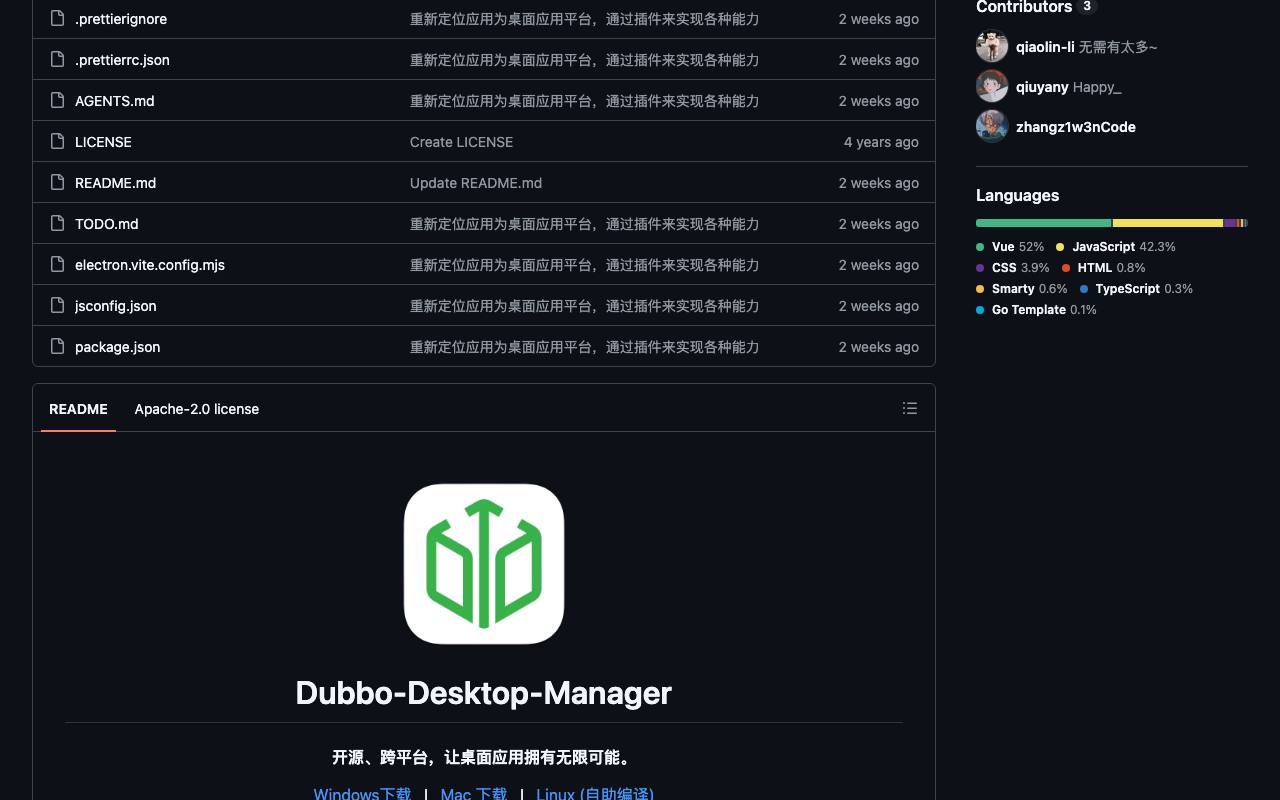Viewport: 1280px width, 800px height.
Task: Select the TypeScript 0.3% language entry
Action: 1137,289
